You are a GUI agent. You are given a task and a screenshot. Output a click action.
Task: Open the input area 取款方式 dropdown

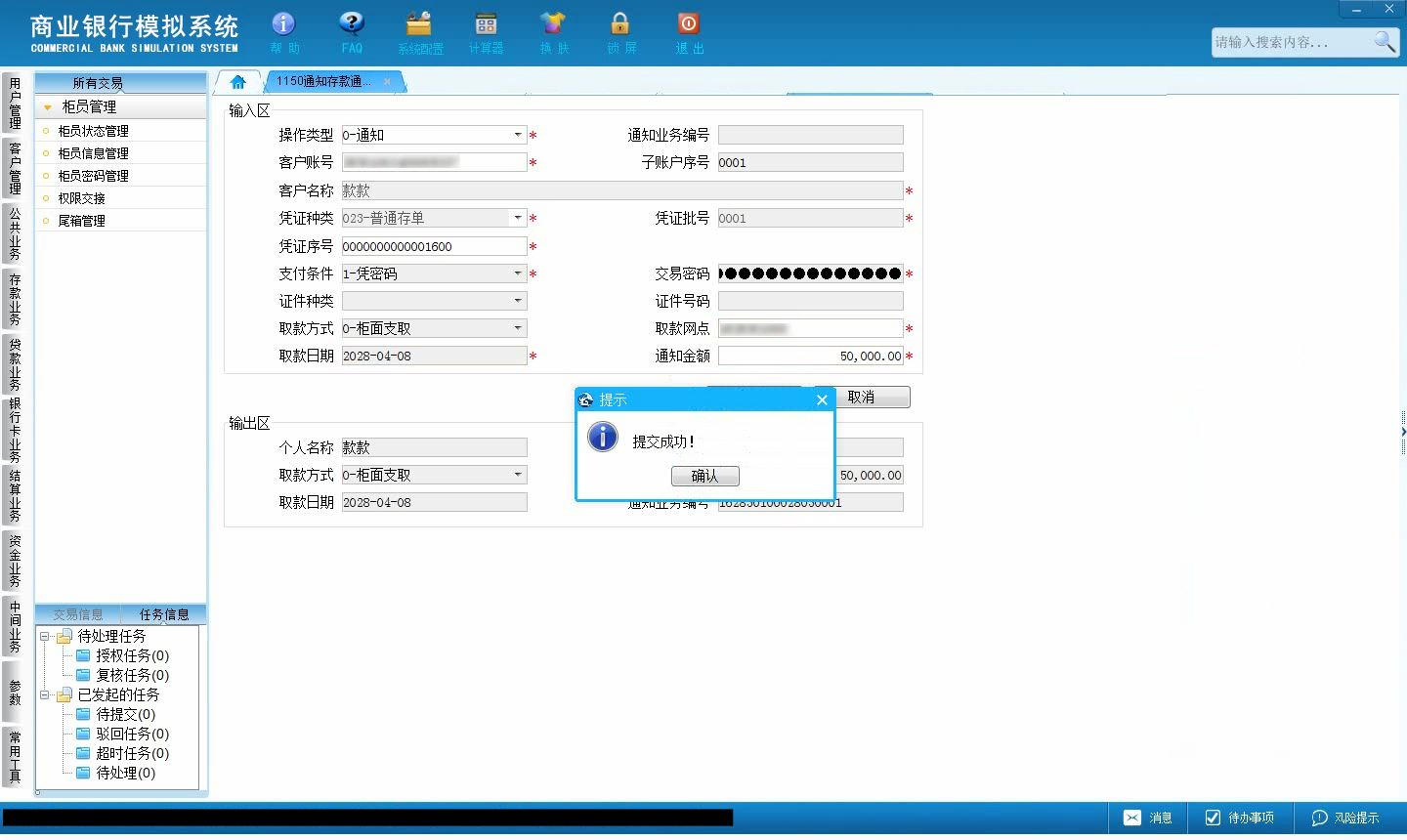pos(518,328)
